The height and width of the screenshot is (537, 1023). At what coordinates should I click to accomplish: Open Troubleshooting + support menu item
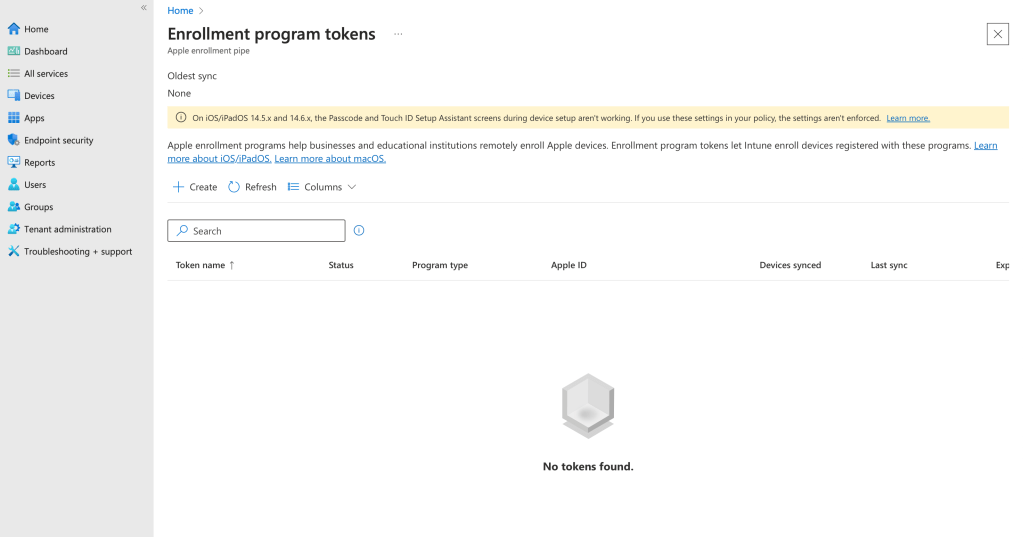click(x=77, y=251)
